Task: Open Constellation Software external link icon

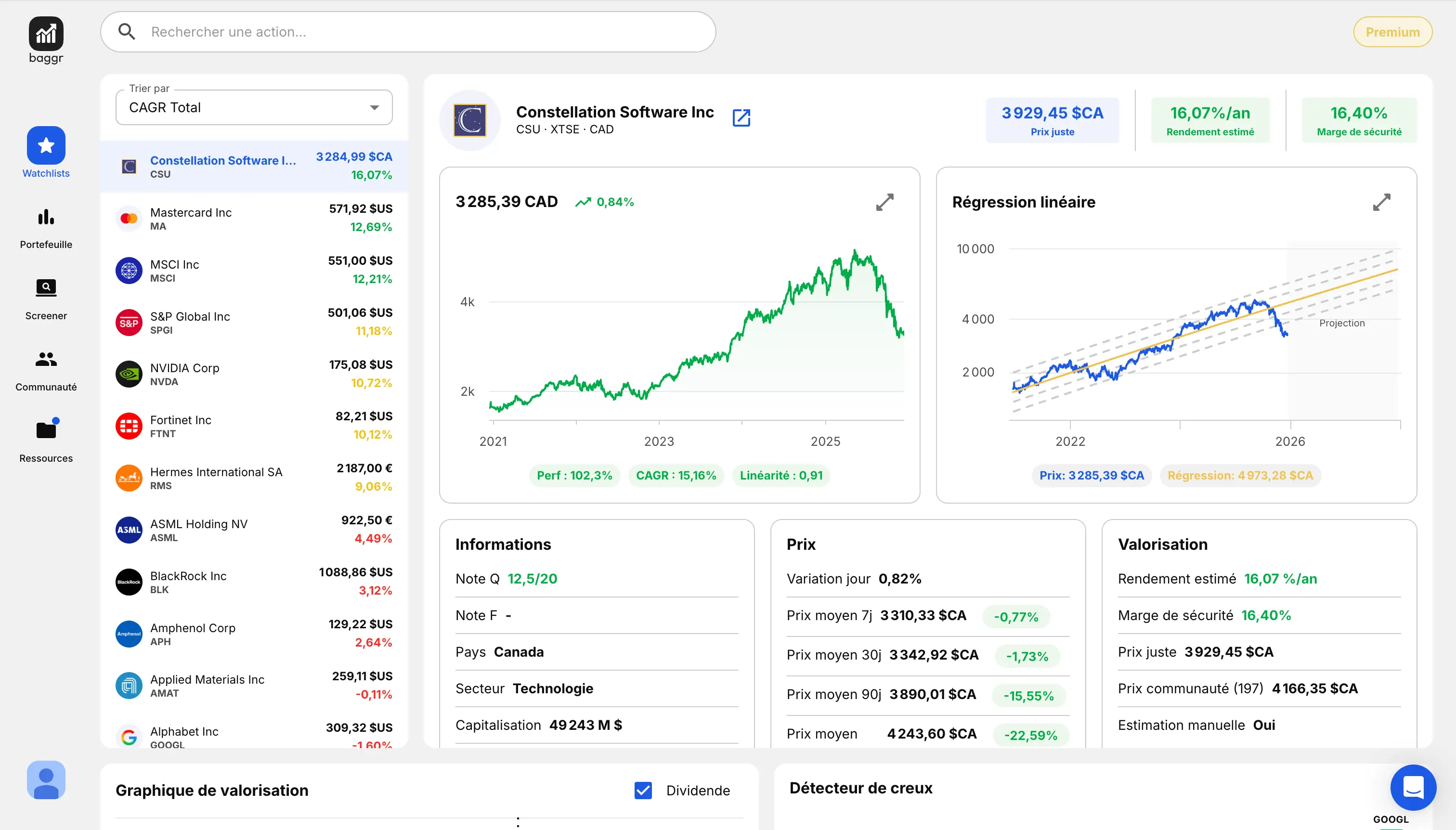Action: 741,118
